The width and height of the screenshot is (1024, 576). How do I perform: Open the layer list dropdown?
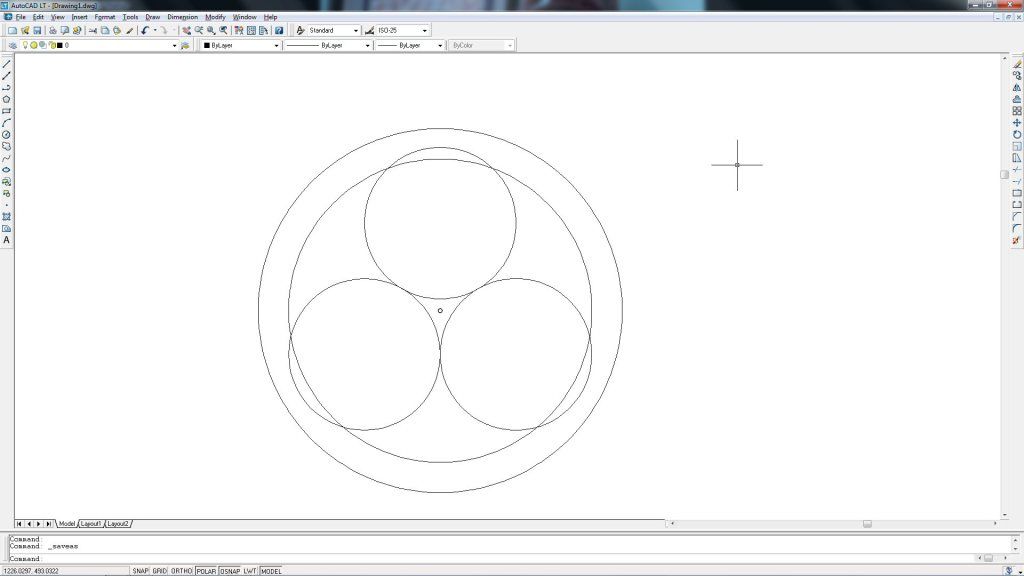(174, 46)
